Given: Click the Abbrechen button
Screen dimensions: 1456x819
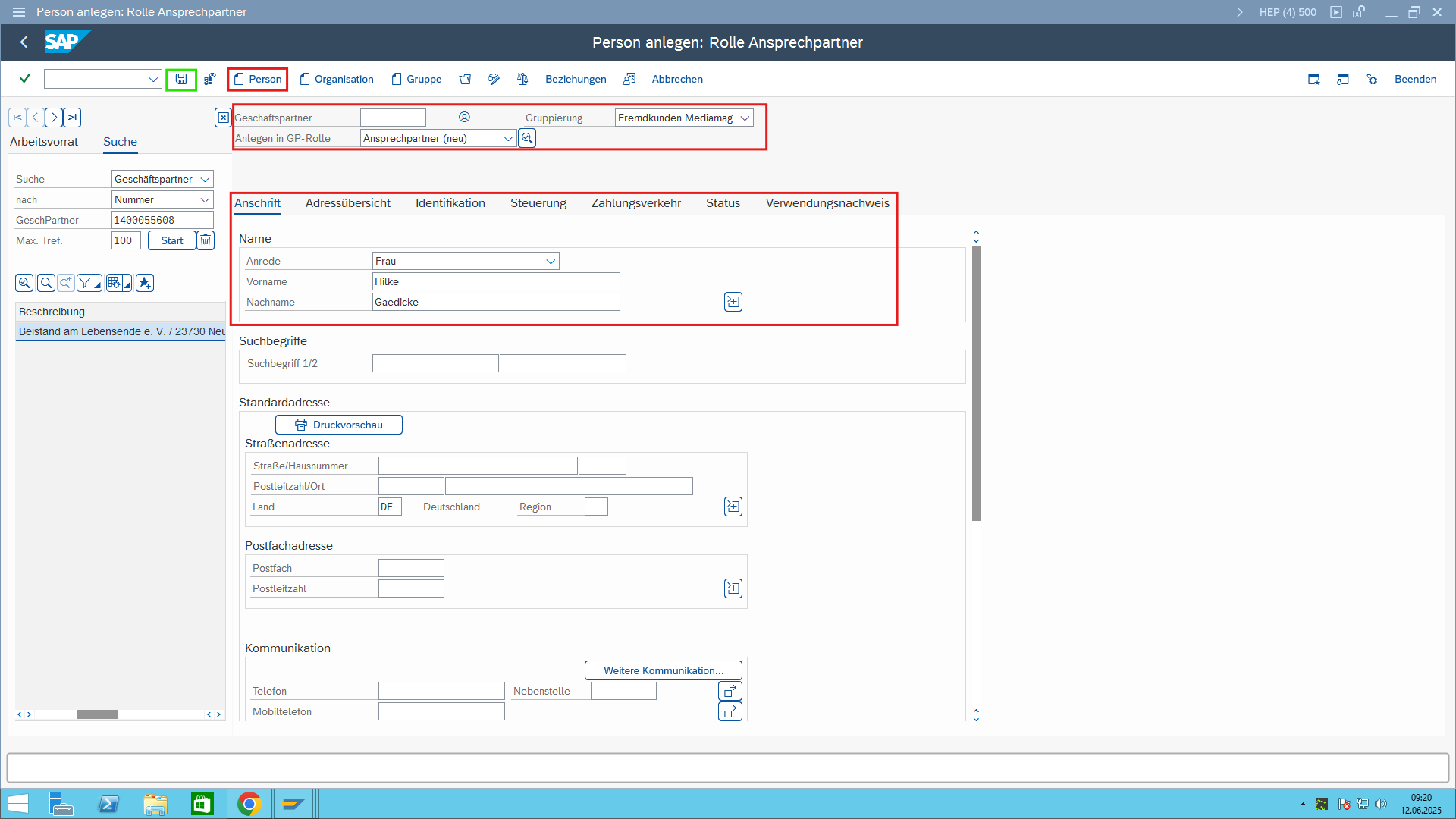Looking at the screenshot, I should pyautogui.click(x=677, y=79).
